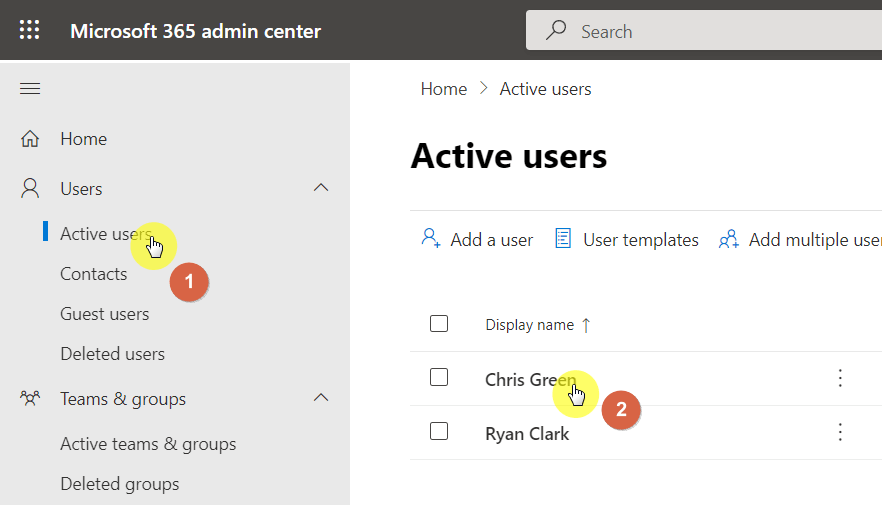The height and width of the screenshot is (505, 882).
Task: Open Deleted users in the sidebar
Action: point(112,354)
